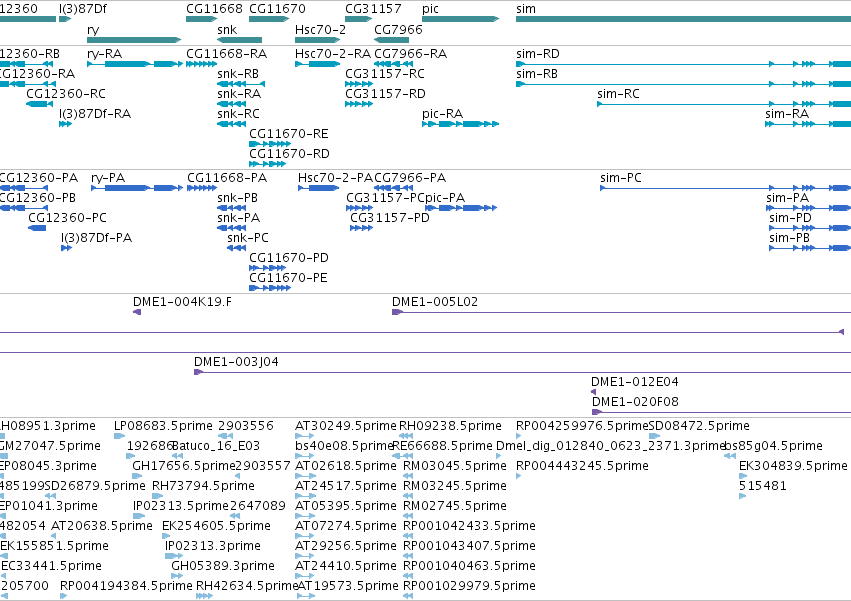Click the sim gene label
The height and width of the screenshot is (601, 851).
pyautogui.click(x=526, y=9)
